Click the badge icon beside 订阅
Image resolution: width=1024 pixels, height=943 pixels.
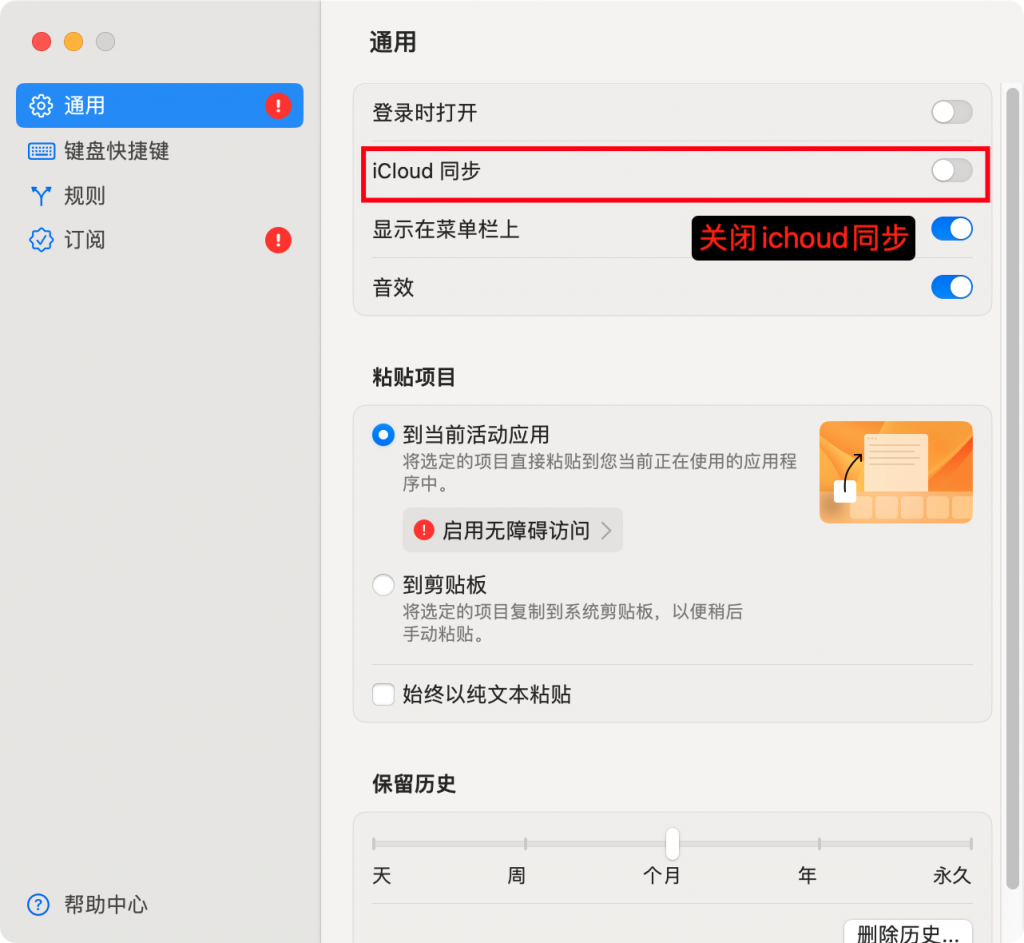(38, 240)
